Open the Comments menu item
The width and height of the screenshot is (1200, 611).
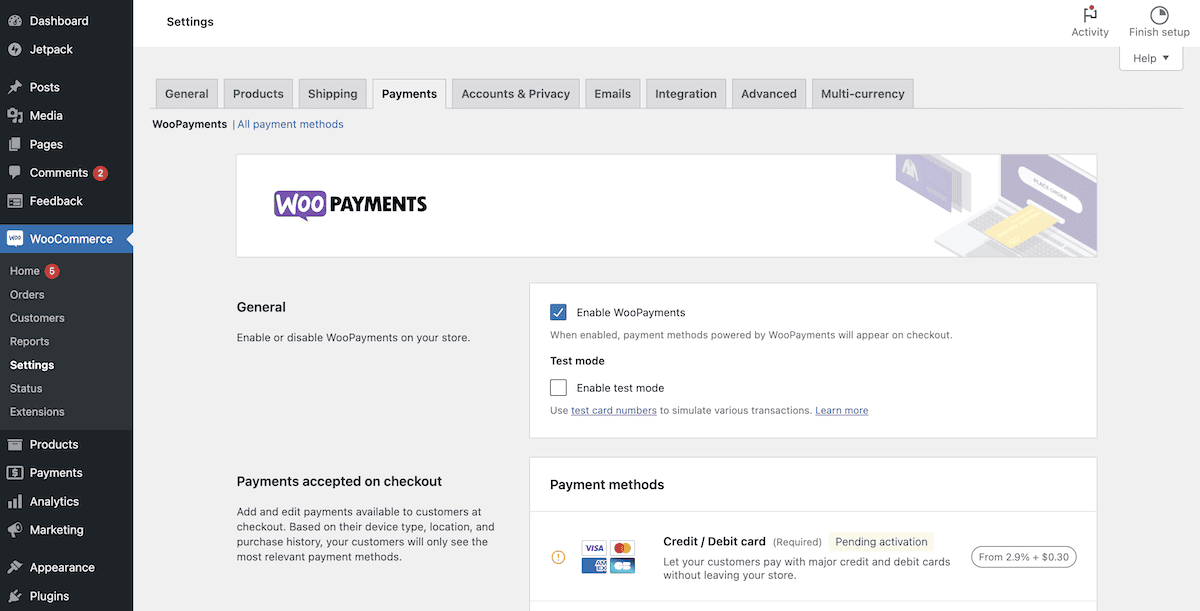pyautogui.click(x=59, y=173)
